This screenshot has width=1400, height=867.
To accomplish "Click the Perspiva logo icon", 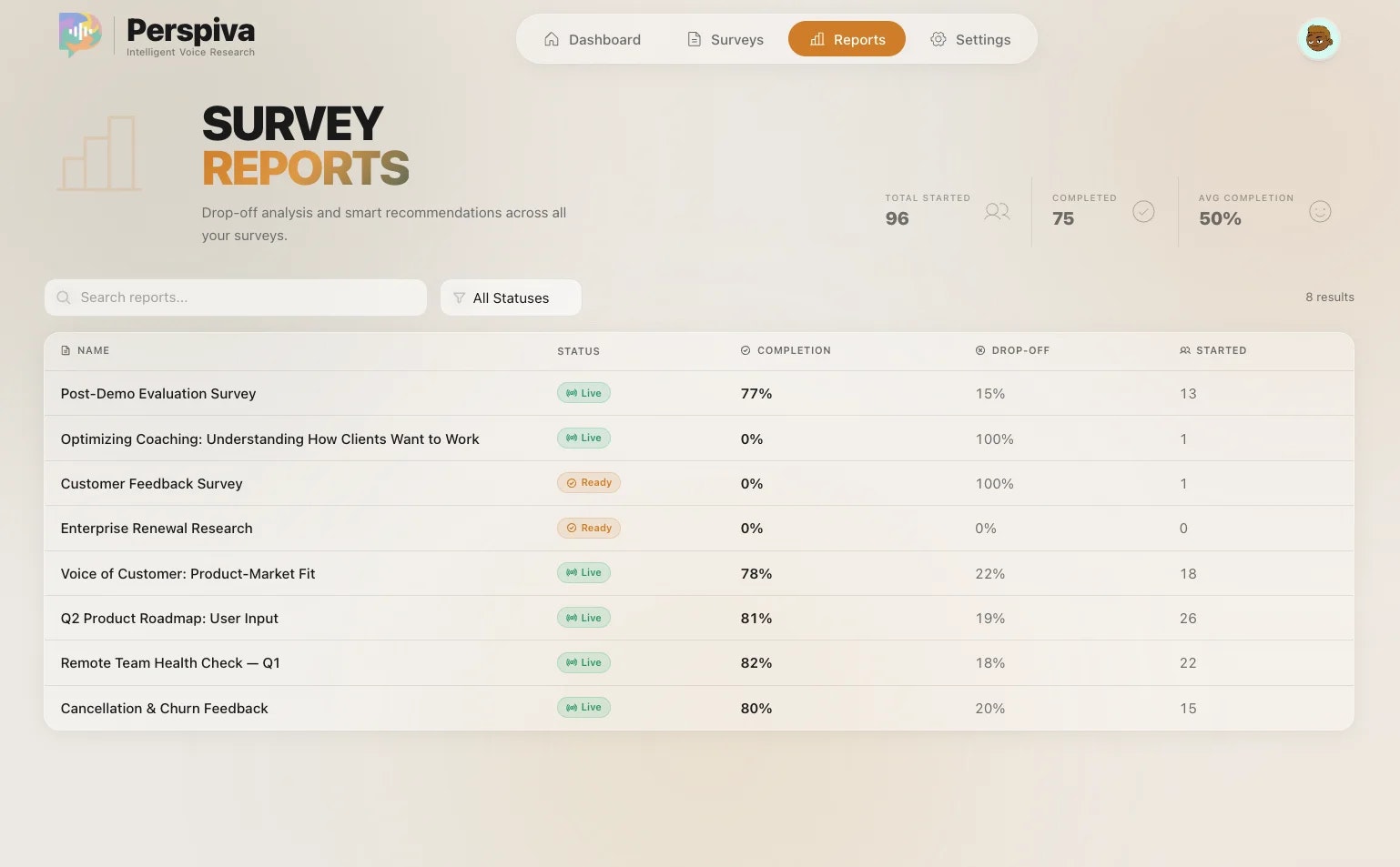I will pos(80,35).
